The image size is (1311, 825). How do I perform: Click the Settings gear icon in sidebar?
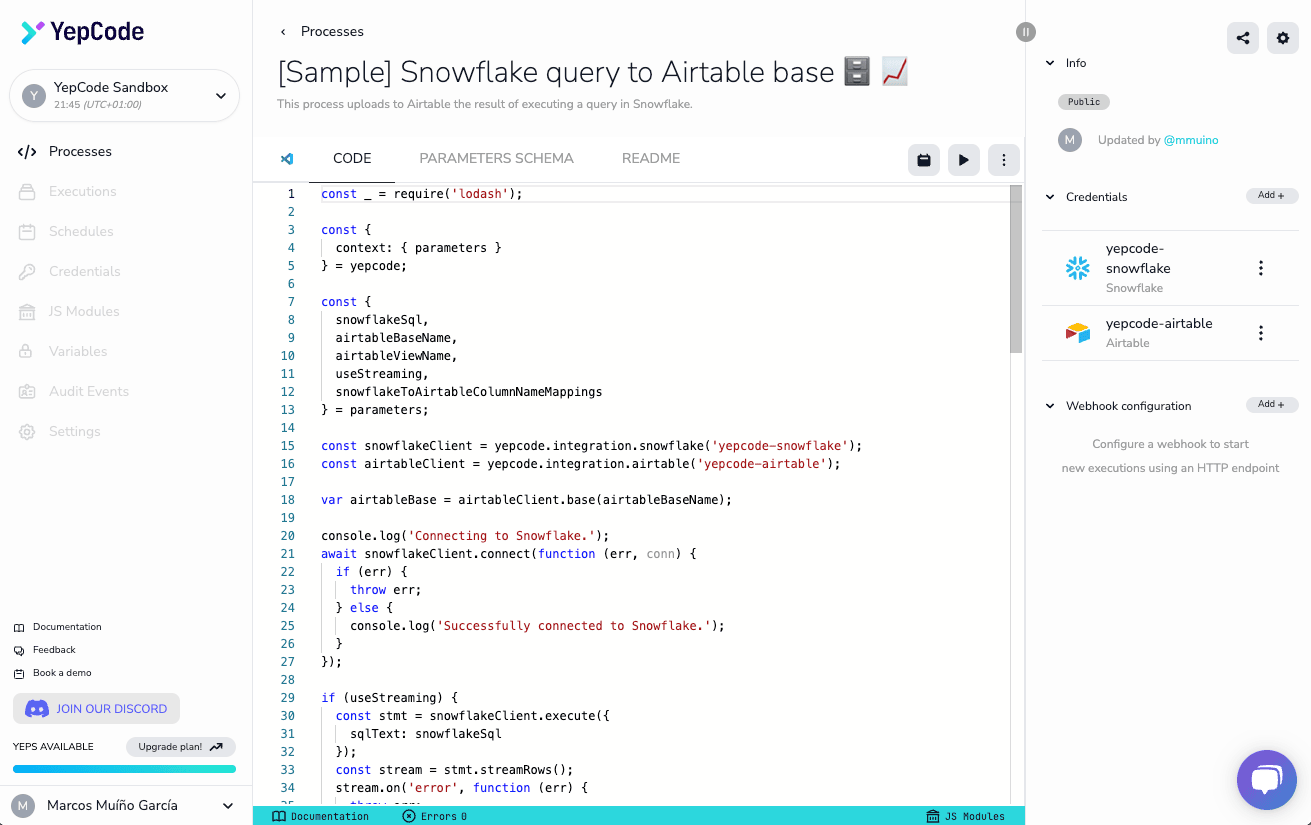click(27, 432)
